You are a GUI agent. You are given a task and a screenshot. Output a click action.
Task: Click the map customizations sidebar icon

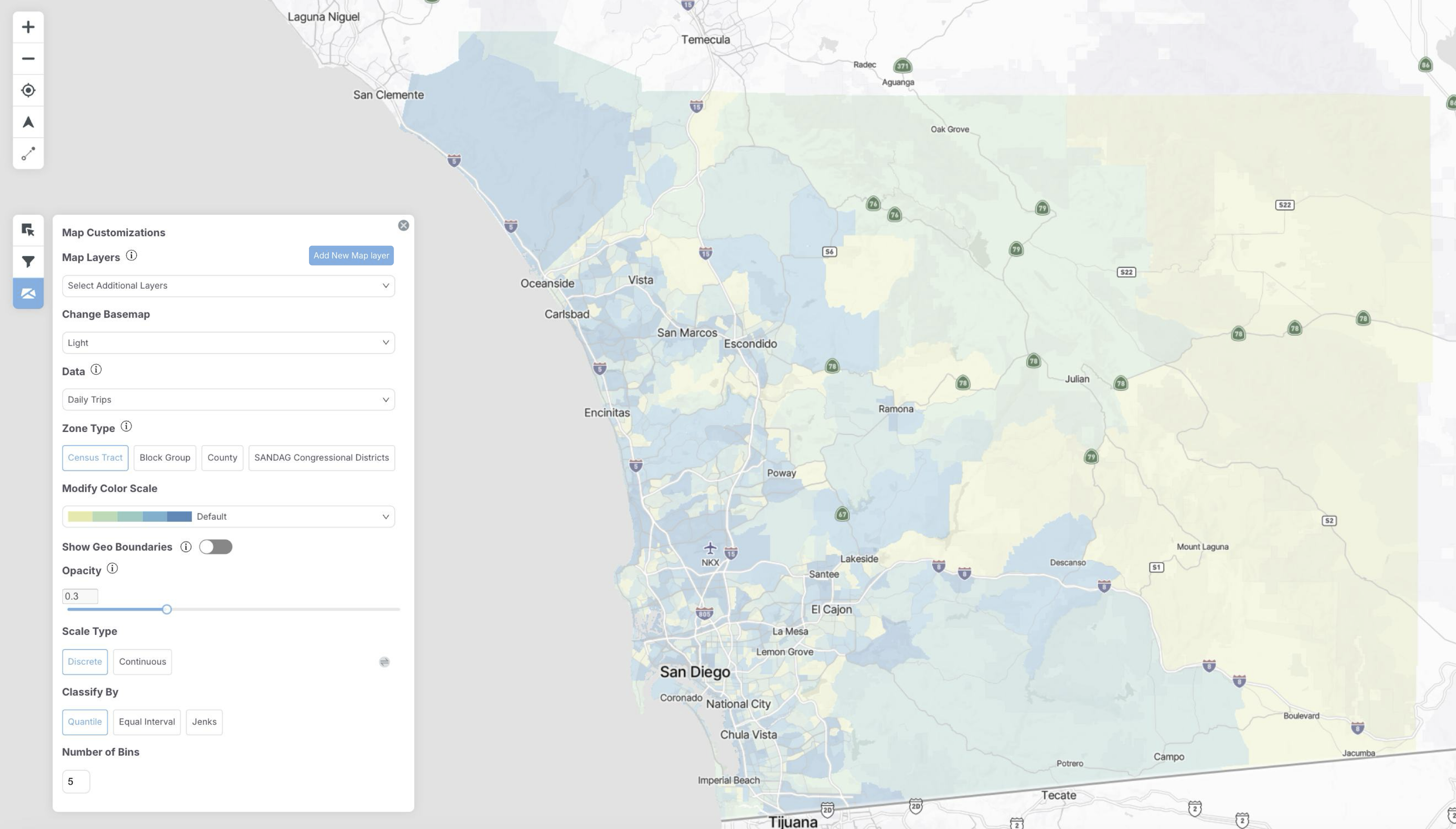pyautogui.click(x=28, y=293)
